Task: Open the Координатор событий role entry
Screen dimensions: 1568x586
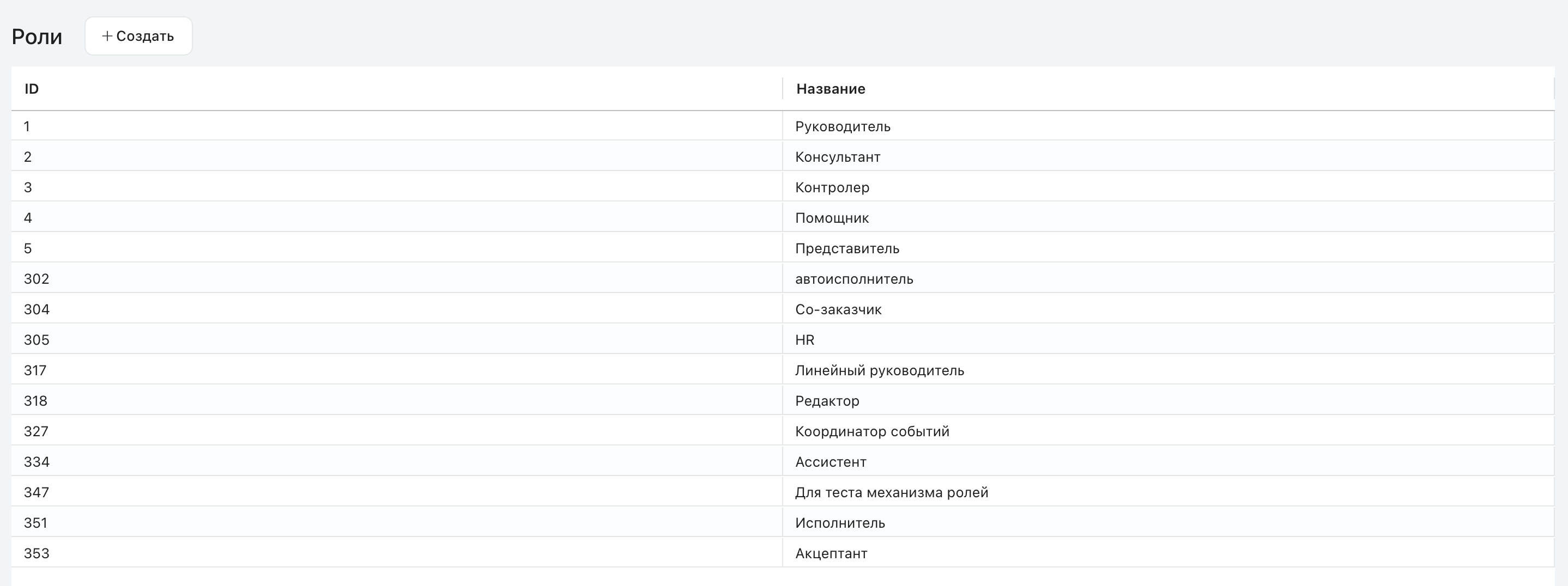Action: pos(872,431)
